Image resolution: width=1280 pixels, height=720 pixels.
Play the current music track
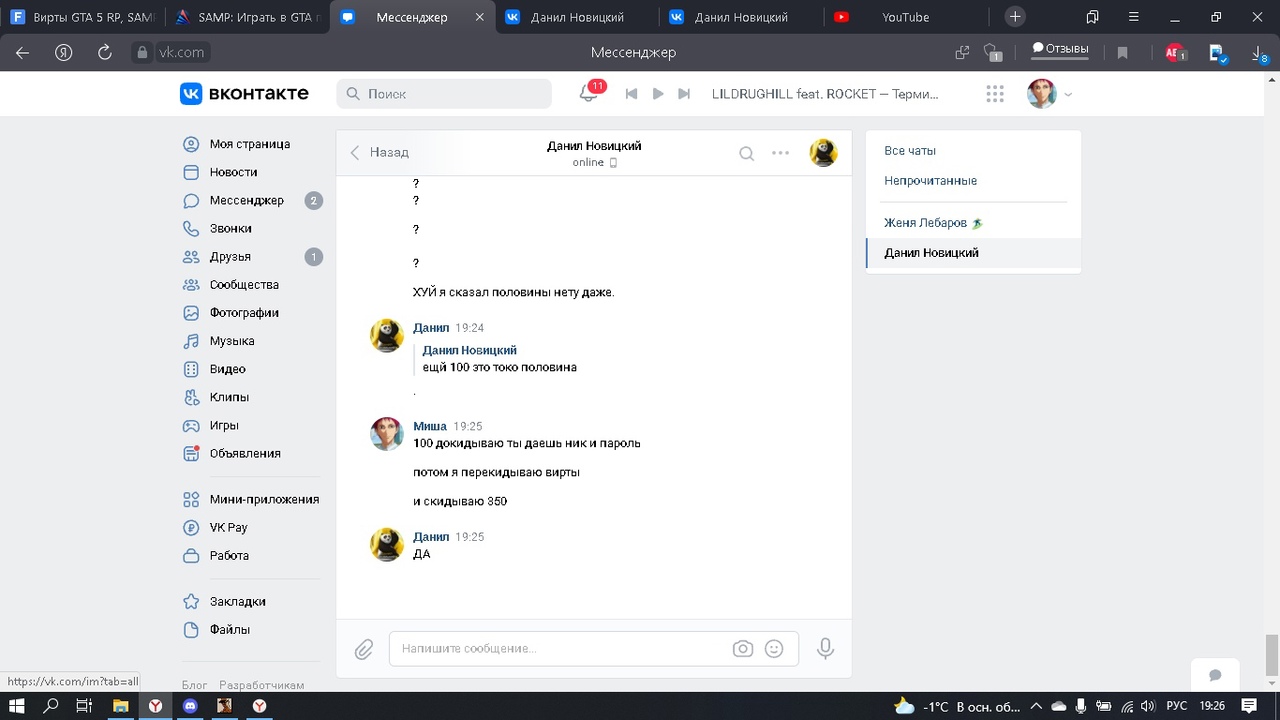658,93
